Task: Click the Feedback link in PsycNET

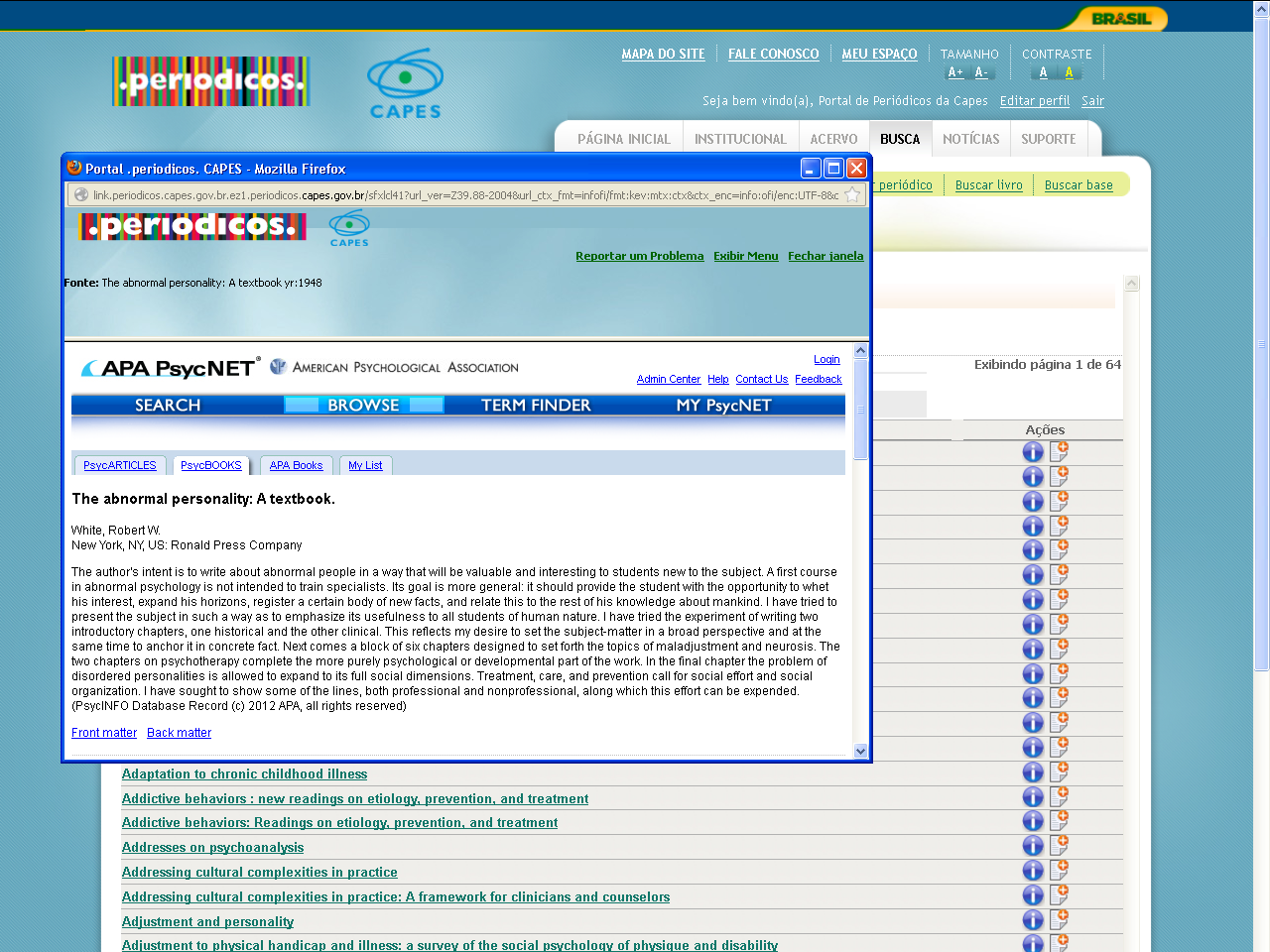Action: tap(818, 380)
